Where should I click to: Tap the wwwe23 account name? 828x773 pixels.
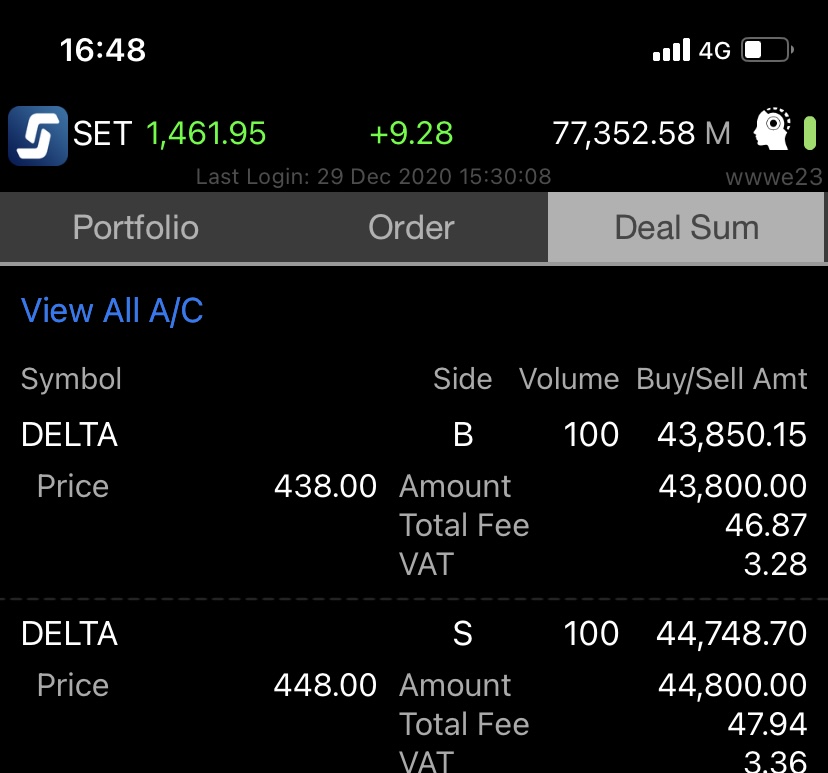coord(774,177)
